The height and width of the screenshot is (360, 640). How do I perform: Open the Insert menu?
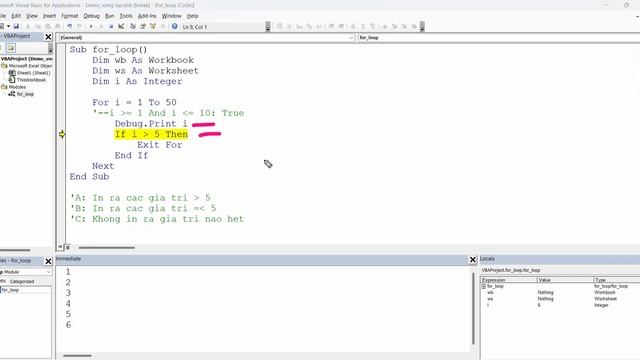click(x=49, y=16)
